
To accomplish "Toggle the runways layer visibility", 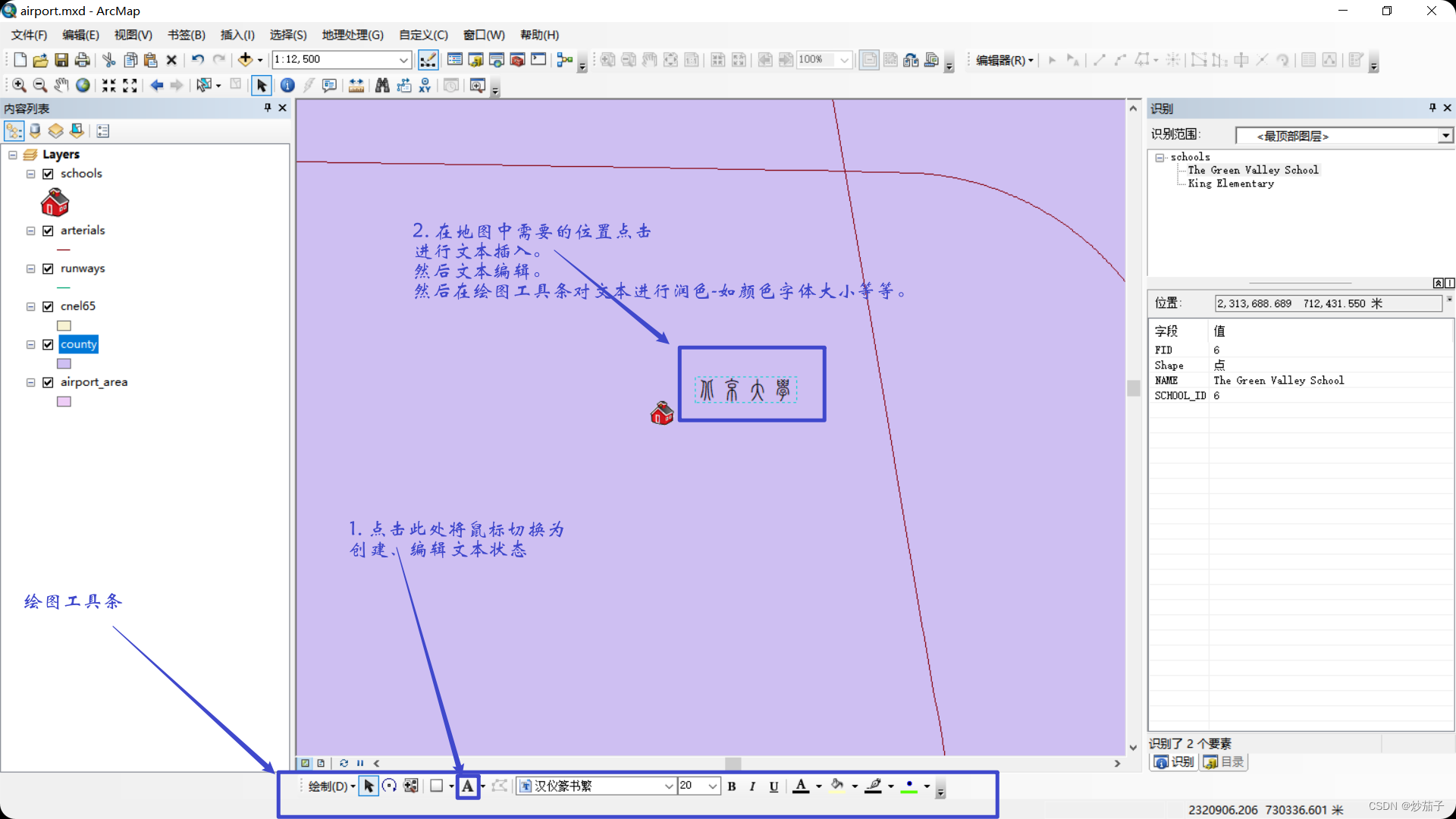I will pyautogui.click(x=49, y=268).
